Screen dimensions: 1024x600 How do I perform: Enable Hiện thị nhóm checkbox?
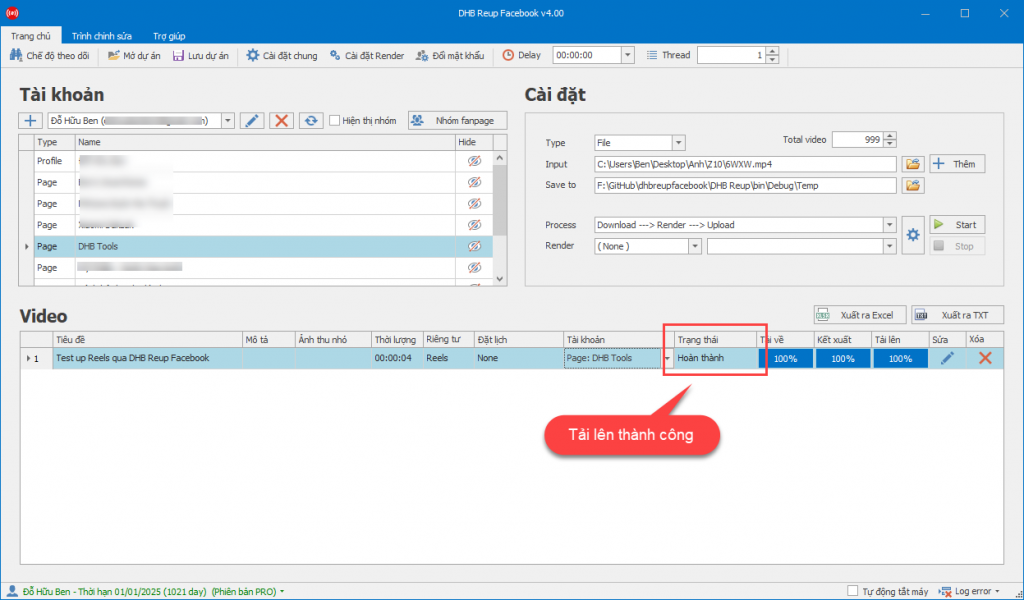(x=334, y=121)
